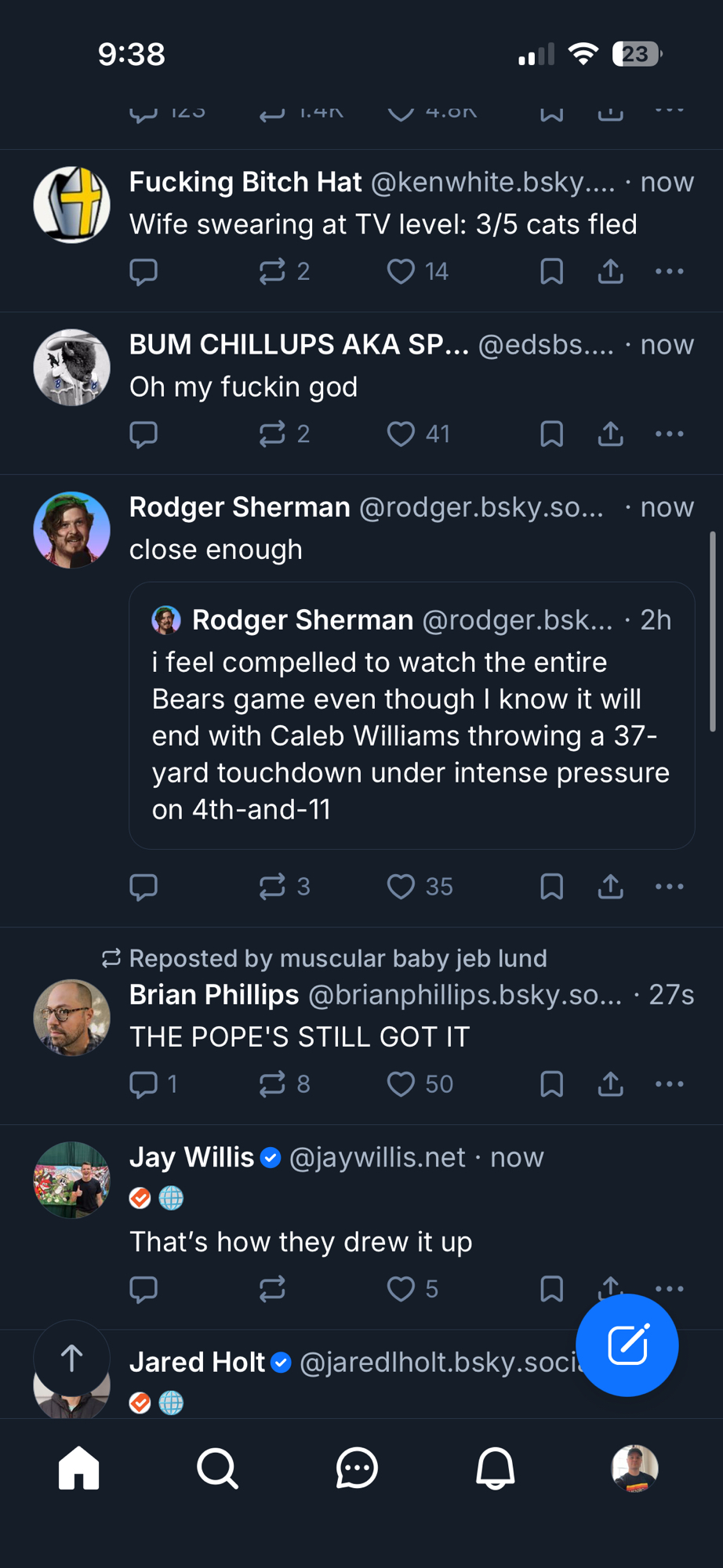This screenshot has width=723, height=1568.
Task: Share the Brian Phillips post
Action: click(x=610, y=1083)
